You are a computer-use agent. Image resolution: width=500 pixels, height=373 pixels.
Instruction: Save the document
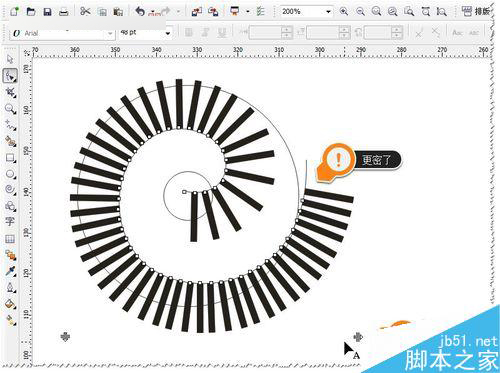point(47,12)
